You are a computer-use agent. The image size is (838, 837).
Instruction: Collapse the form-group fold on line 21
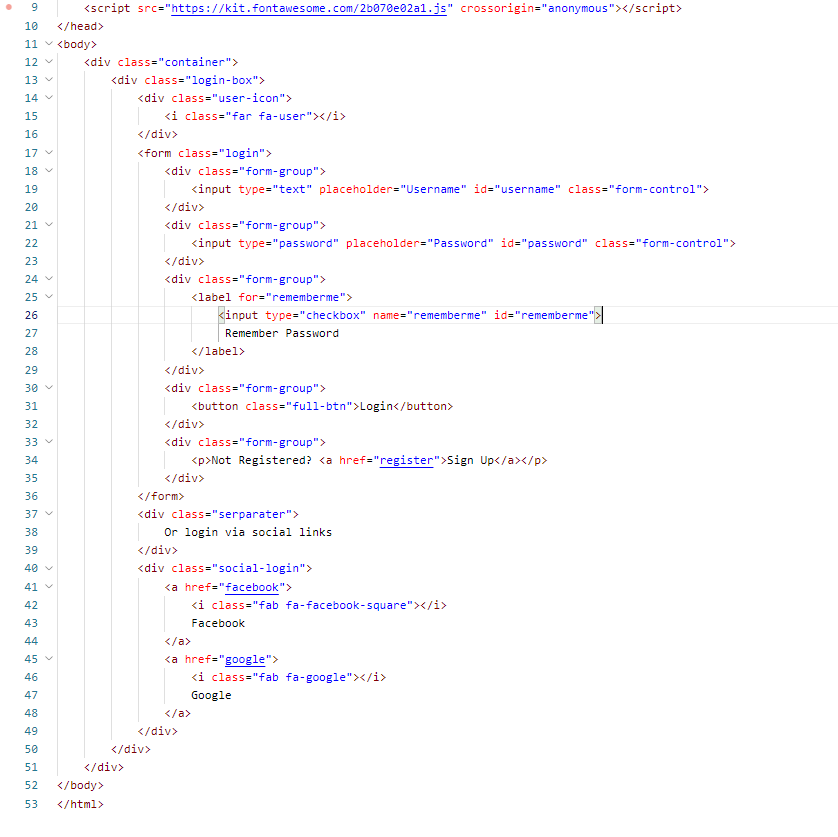(49, 225)
